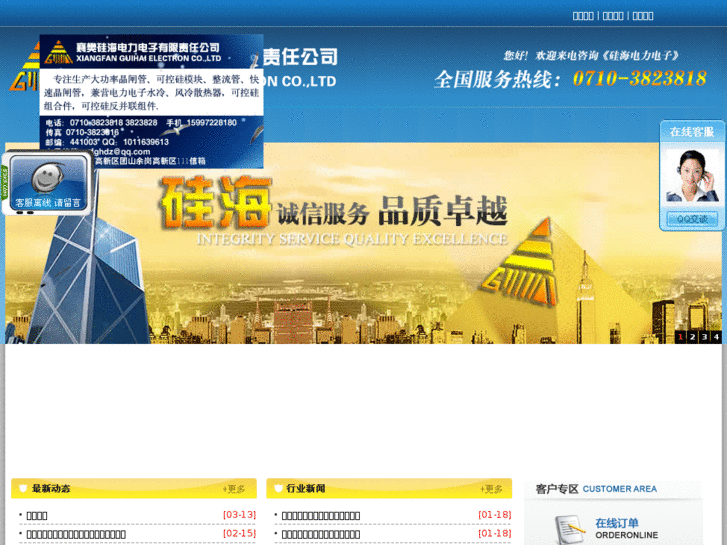Image resolution: width=727 pixels, height=545 pixels.
Task: Click the hotline number 0710-3823818
Action: tap(639, 78)
